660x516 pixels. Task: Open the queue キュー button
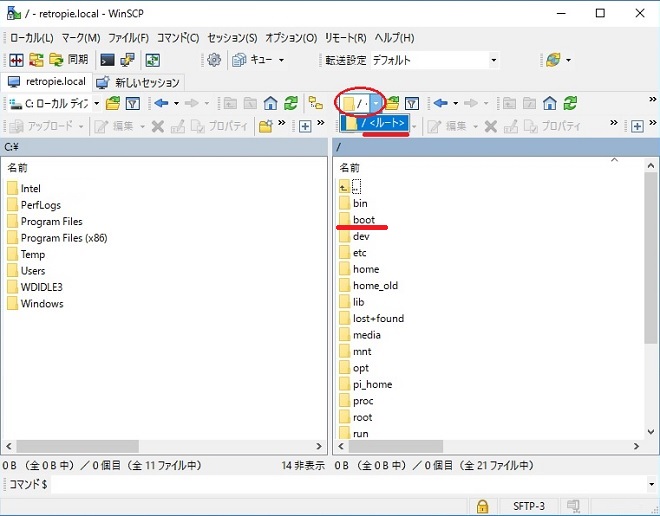[253, 60]
